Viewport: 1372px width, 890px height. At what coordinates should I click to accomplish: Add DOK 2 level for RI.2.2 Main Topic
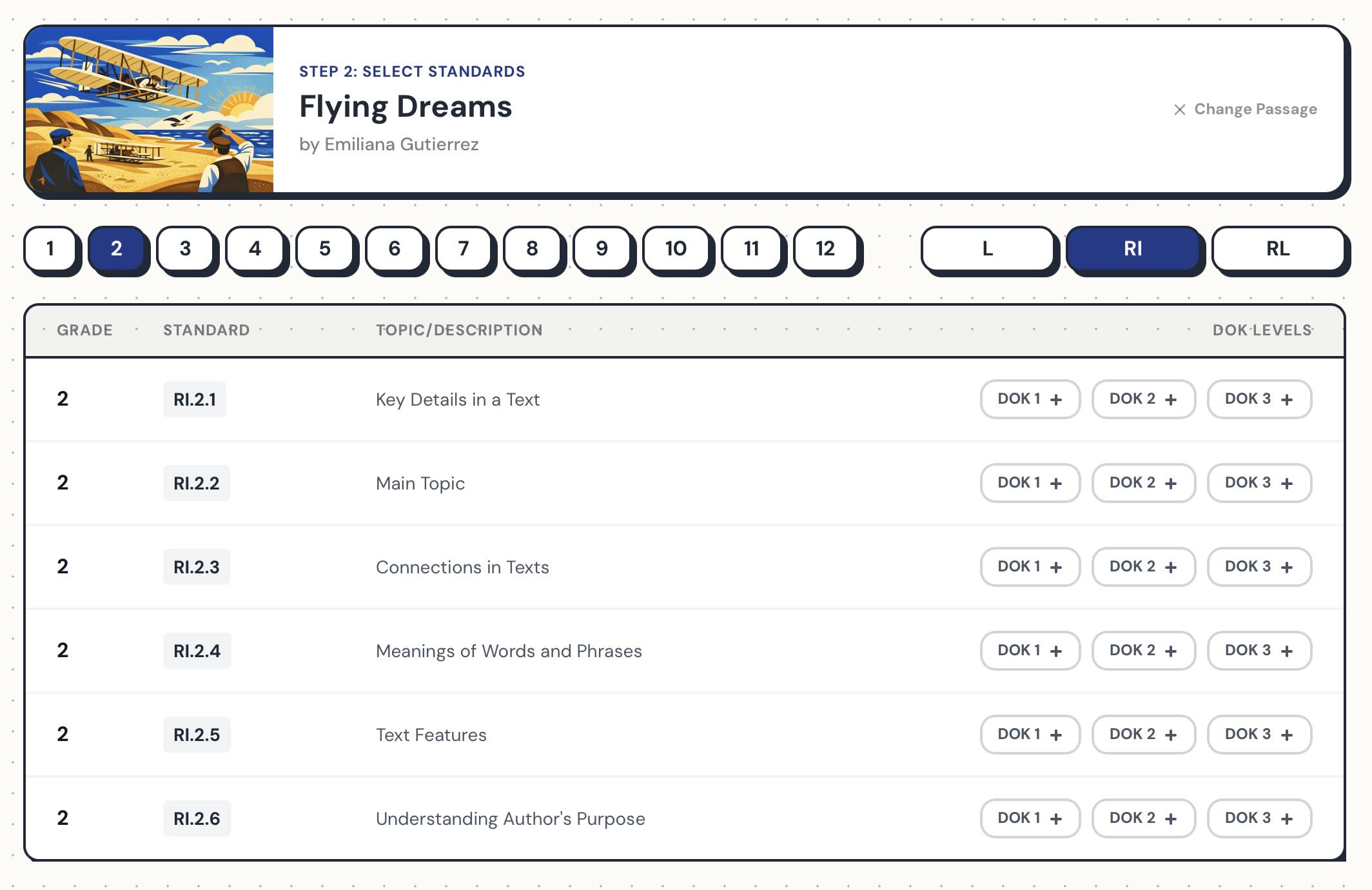click(1143, 482)
